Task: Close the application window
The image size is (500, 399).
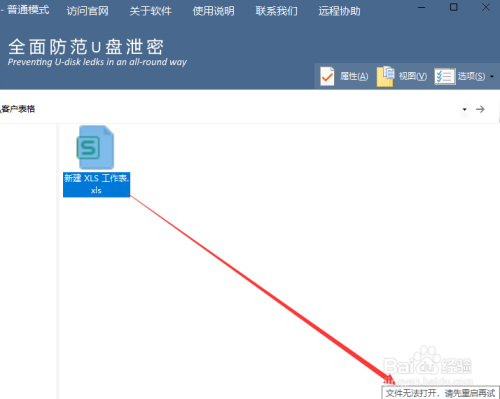Action: (486, 7)
